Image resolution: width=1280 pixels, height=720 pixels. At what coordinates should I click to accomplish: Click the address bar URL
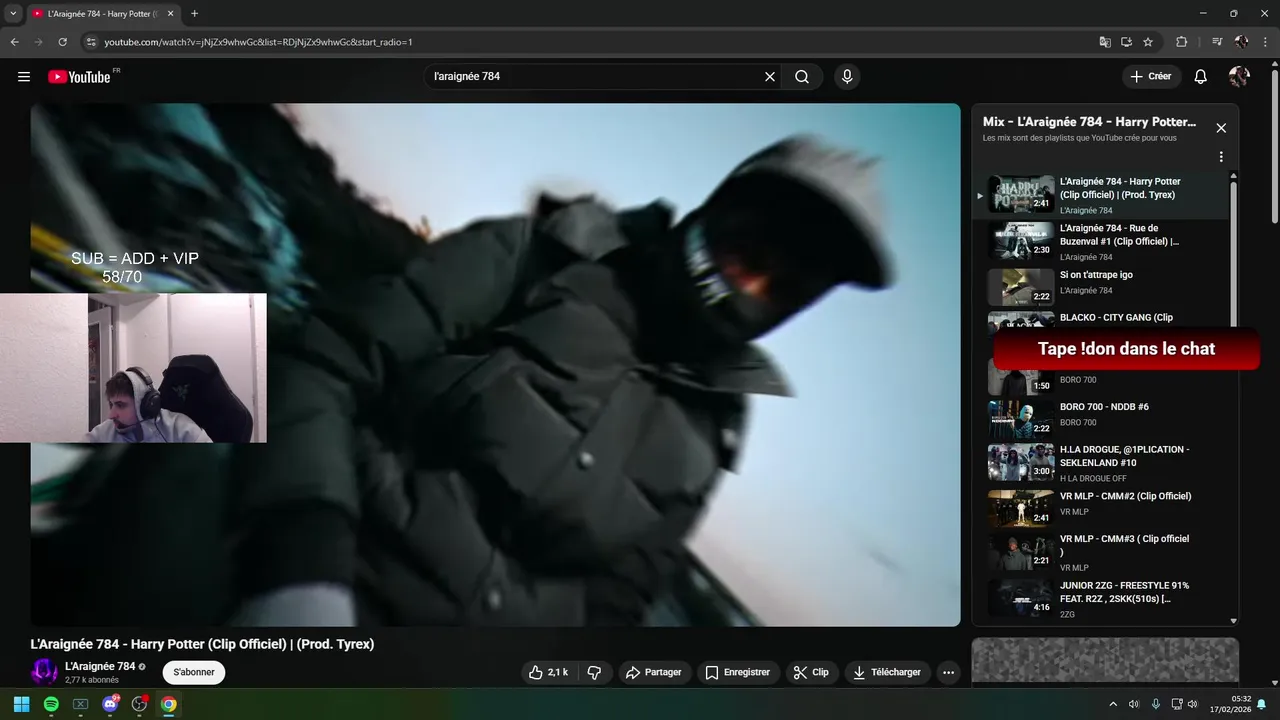(258, 42)
